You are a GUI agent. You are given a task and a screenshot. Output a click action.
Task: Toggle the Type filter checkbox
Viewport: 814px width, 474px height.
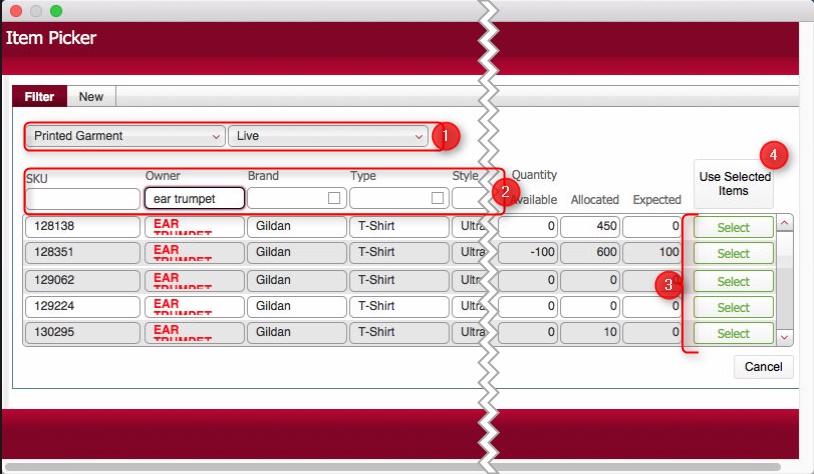pos(437,198)
